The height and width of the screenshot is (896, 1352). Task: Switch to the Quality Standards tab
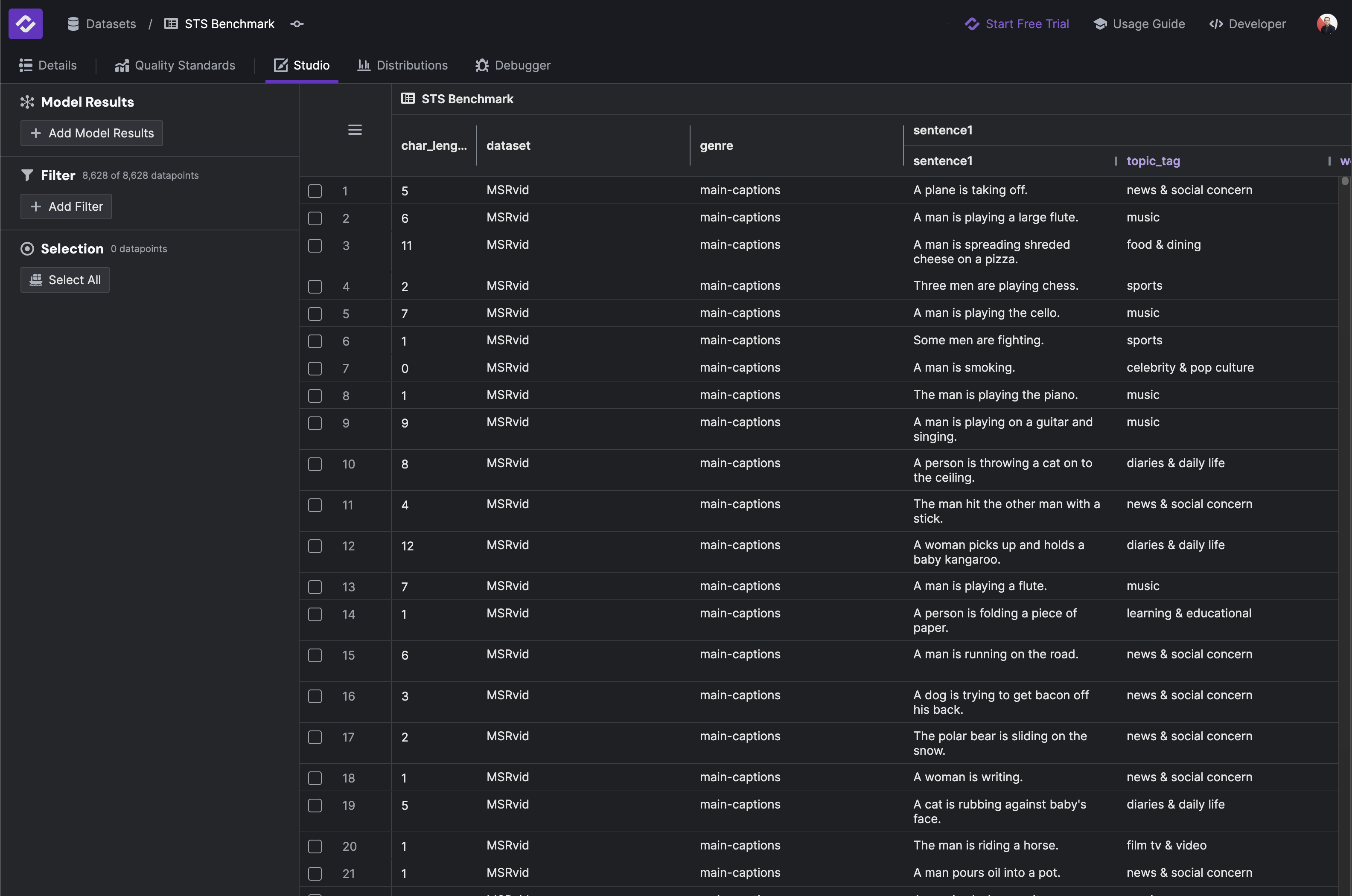click(175, 65)
